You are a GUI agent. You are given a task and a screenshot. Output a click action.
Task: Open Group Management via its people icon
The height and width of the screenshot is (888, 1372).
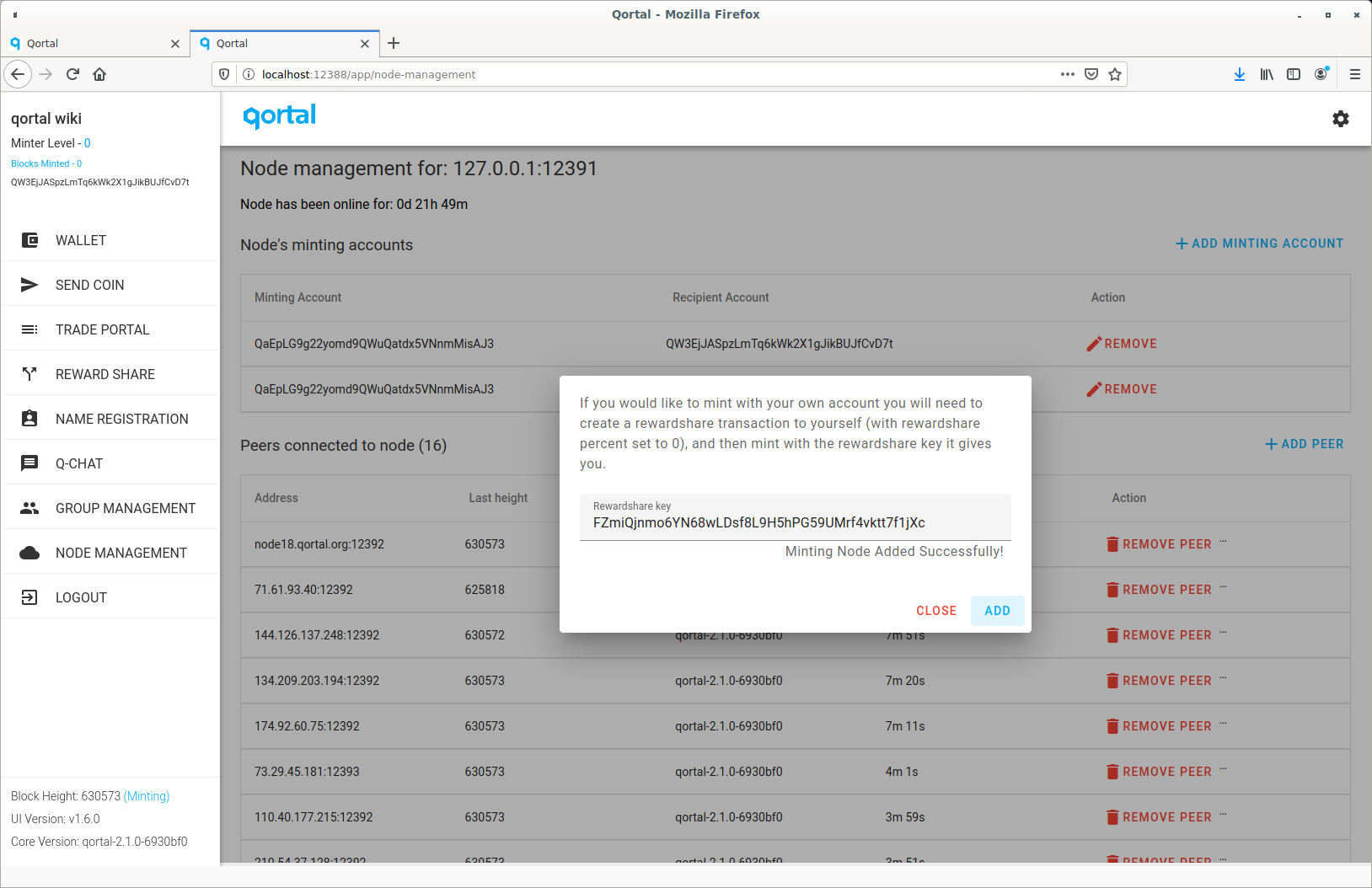[x=29, y=508]
